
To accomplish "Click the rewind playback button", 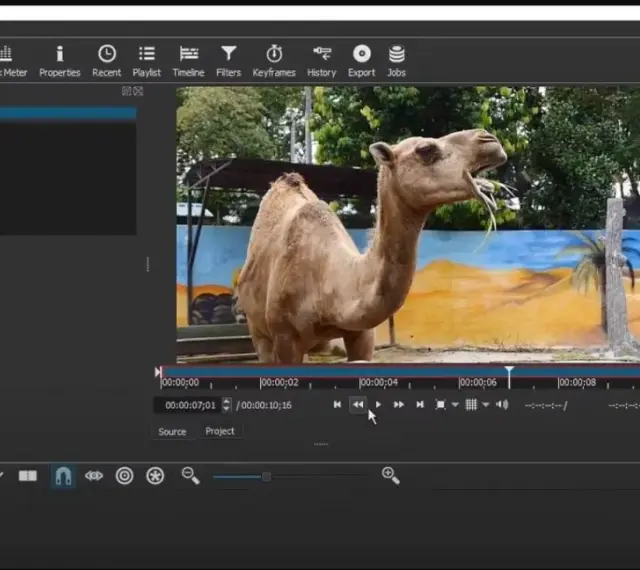I will [358, 405].
